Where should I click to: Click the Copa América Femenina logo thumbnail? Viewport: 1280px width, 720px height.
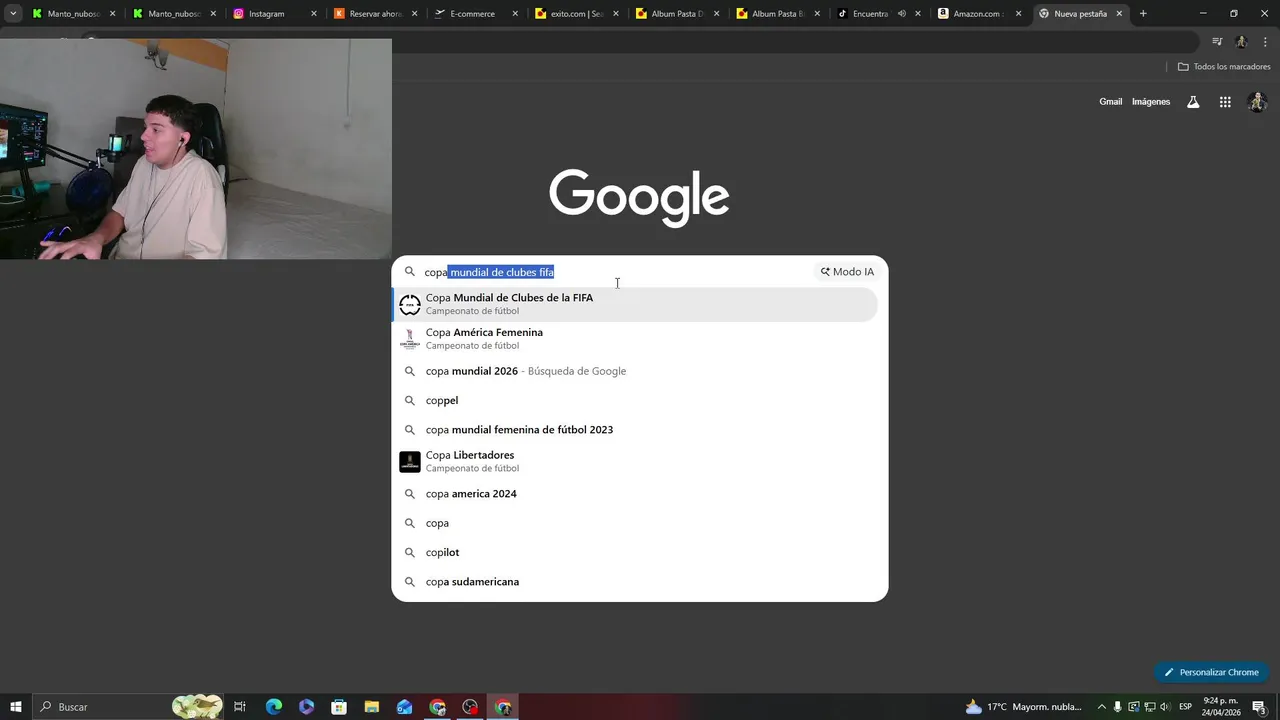(410, 339)
